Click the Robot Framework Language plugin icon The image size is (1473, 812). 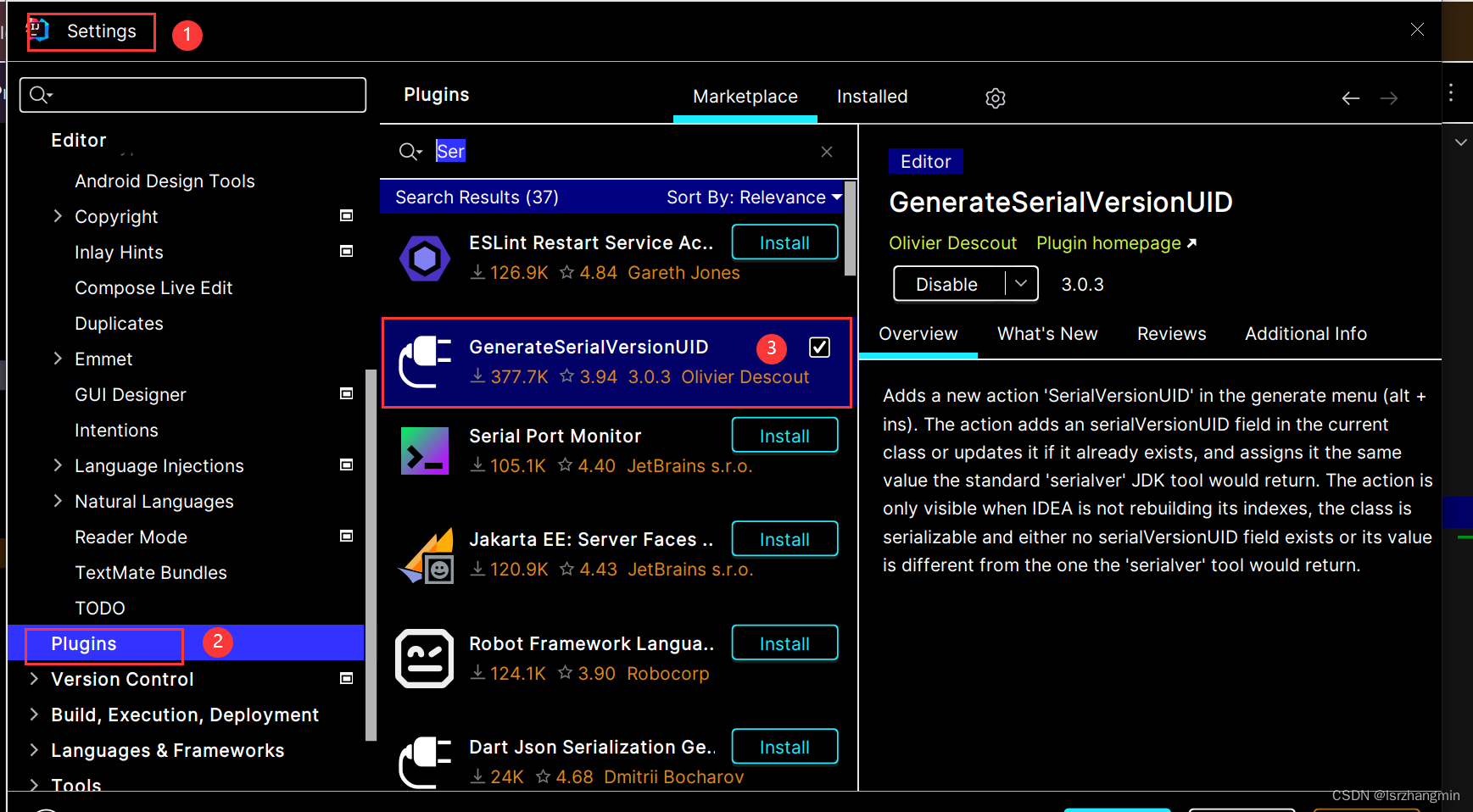tap(425, 659)
